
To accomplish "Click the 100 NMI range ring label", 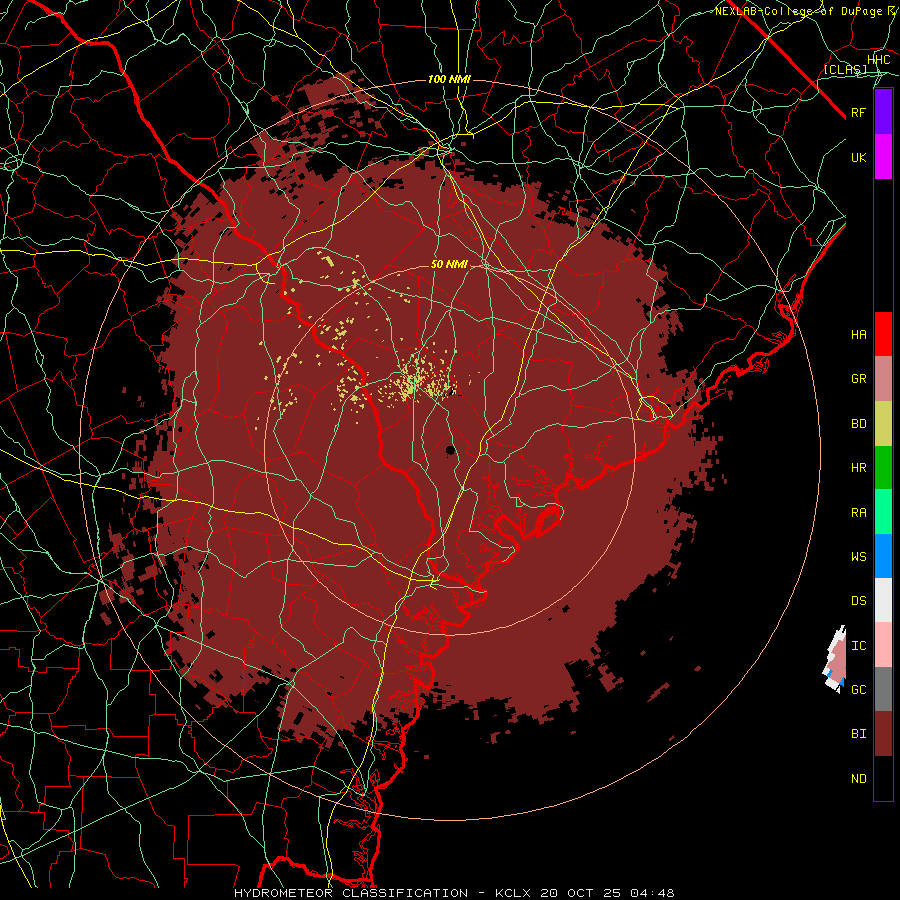I will [x=449, y=79].
